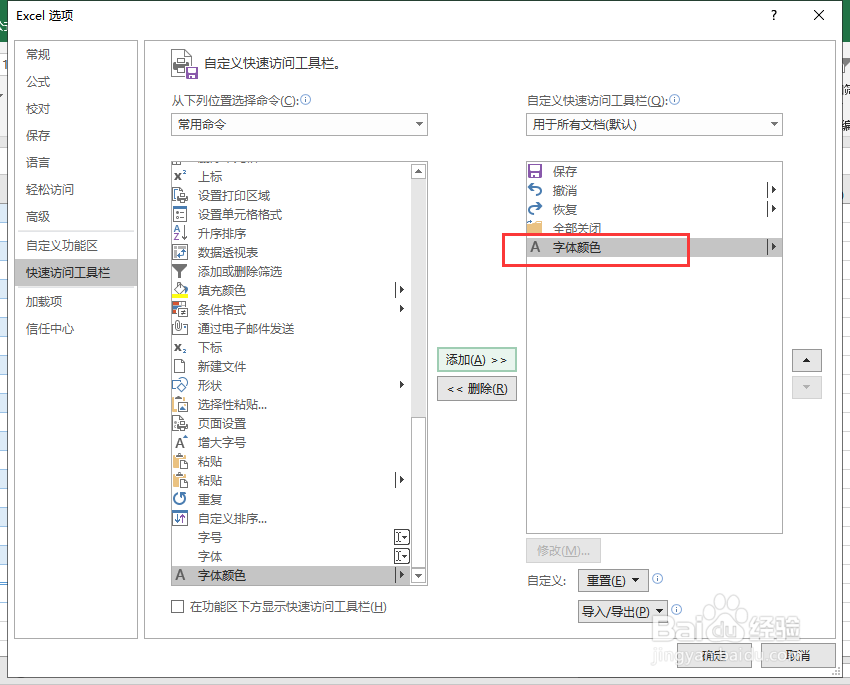Click the 添加(A) >> button
The image size is (850, 685).
[x=476, y=360]
